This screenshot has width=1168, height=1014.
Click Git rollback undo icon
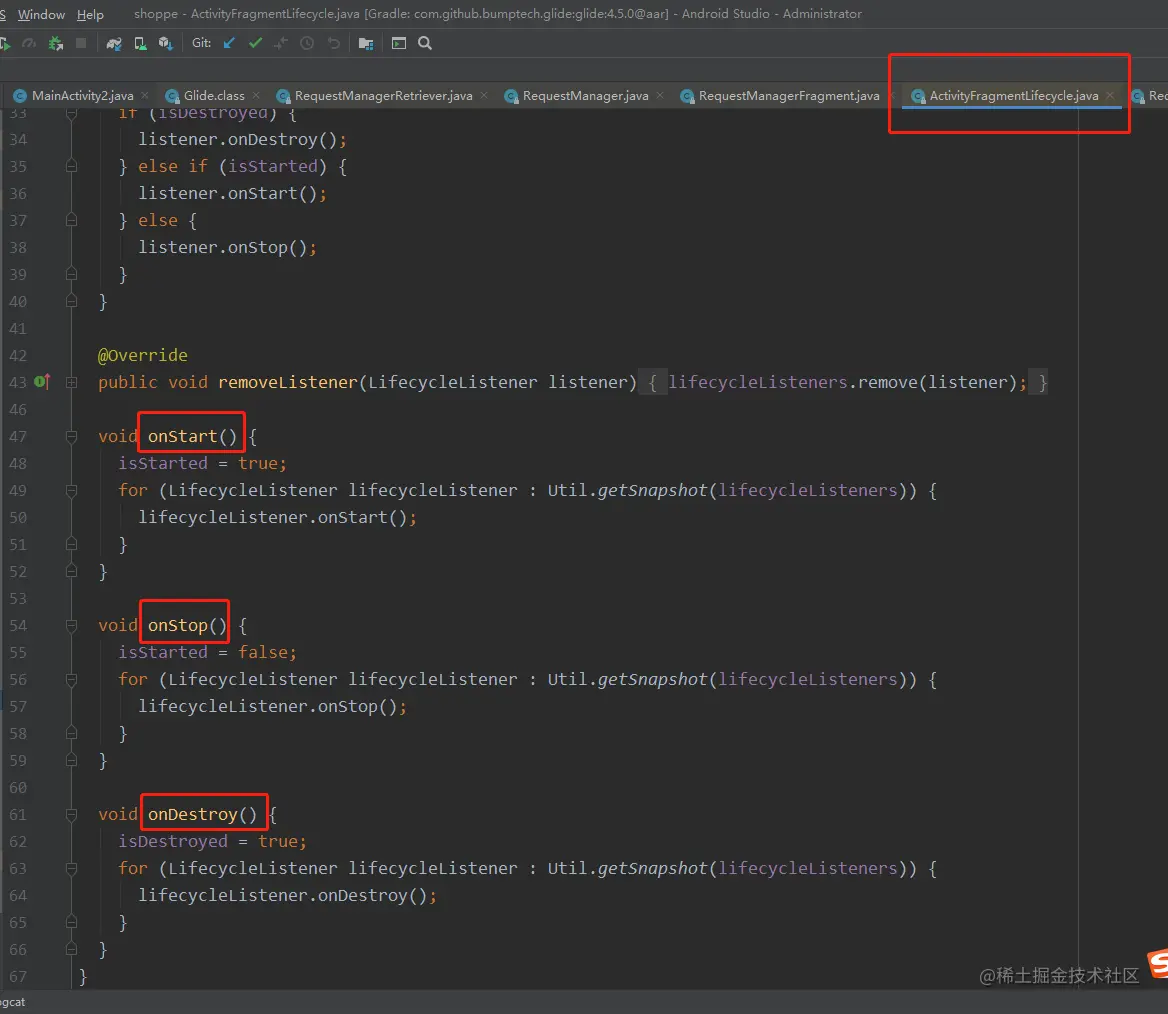pyautogui.click(x=334, y=43)
